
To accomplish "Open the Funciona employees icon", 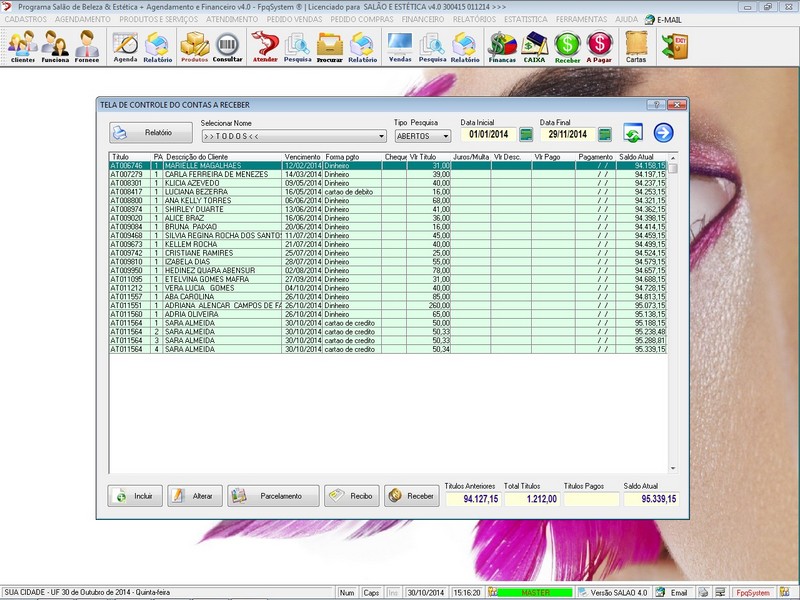I will click(55, 46).
